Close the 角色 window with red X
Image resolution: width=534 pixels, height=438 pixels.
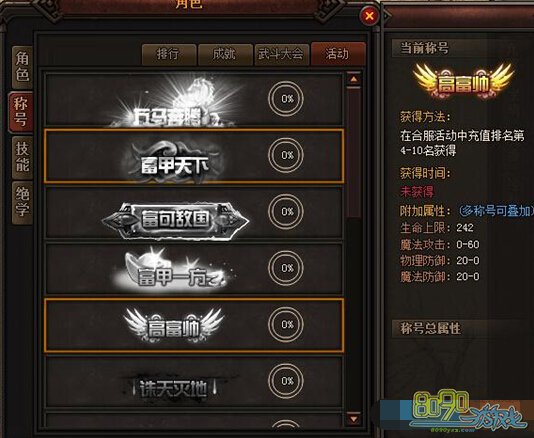pos(370,15)
